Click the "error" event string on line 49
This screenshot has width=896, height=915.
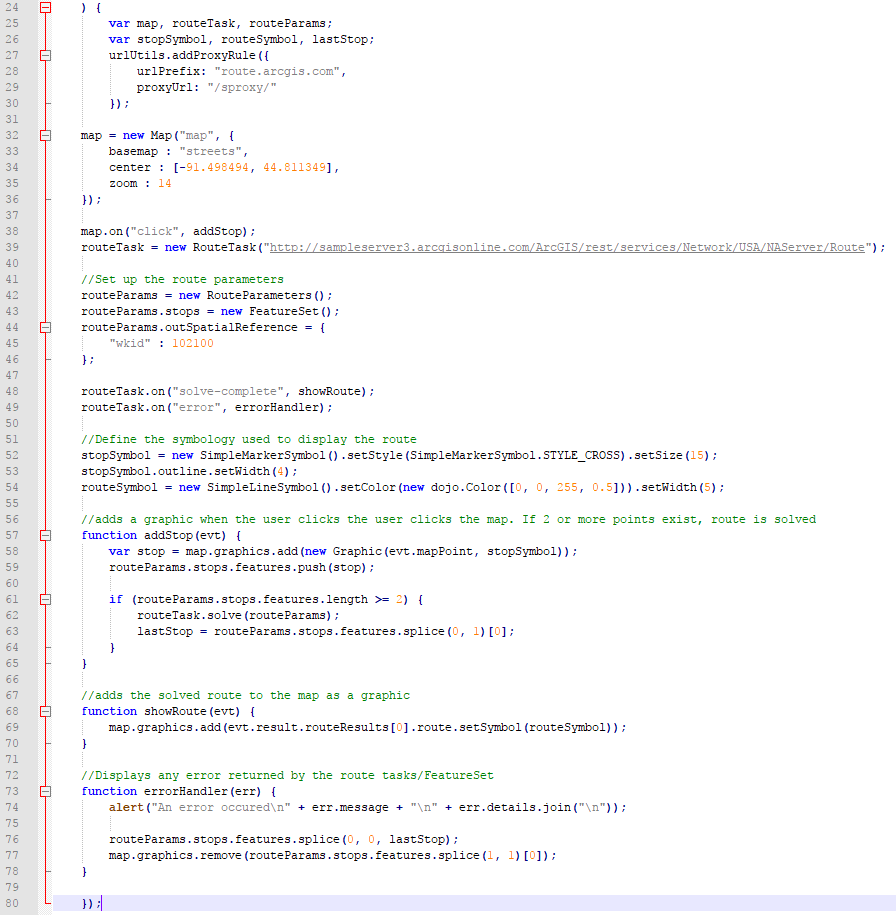[x=196, y=407]
